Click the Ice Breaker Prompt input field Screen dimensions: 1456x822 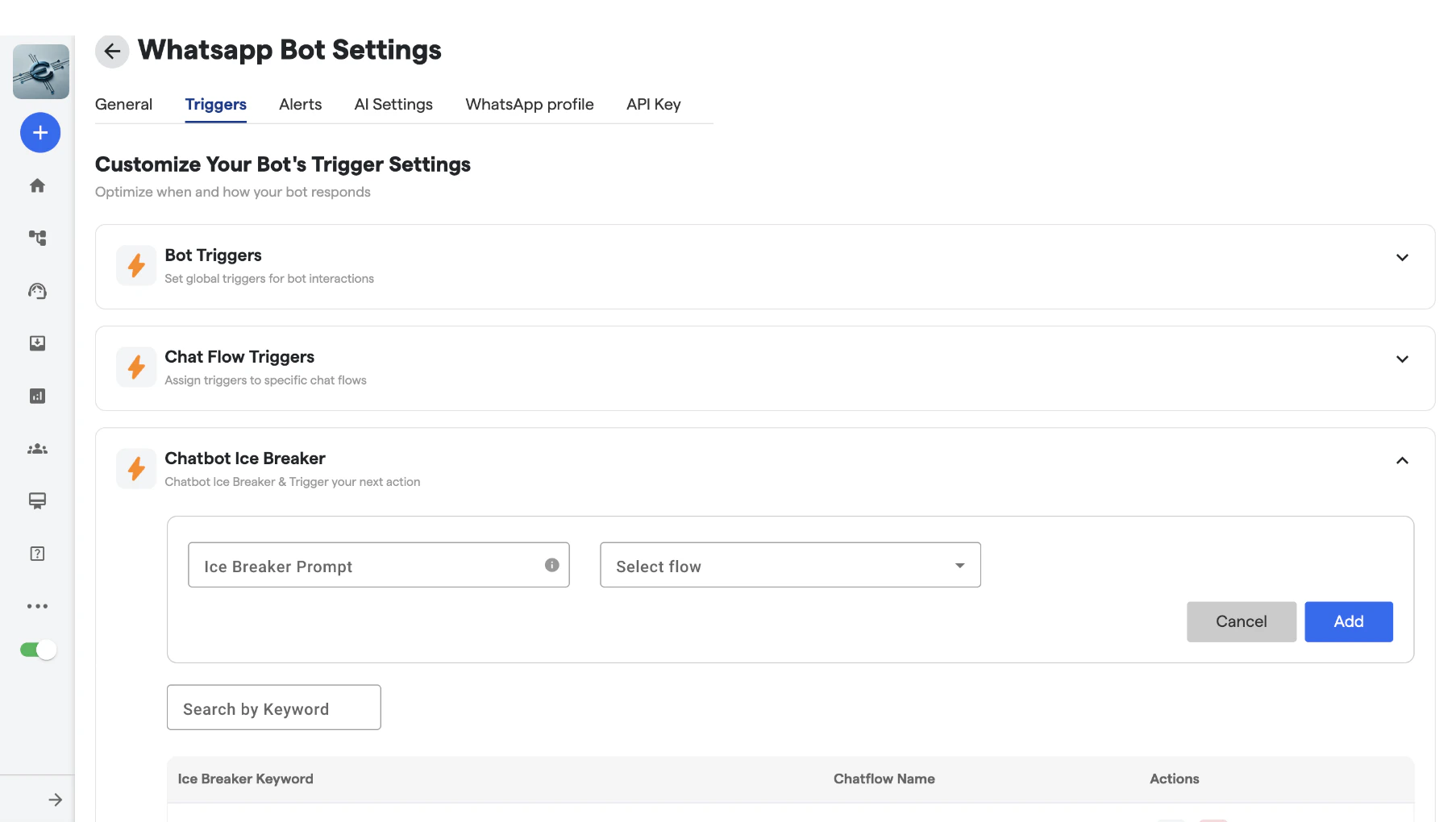[x=379, y=565]
